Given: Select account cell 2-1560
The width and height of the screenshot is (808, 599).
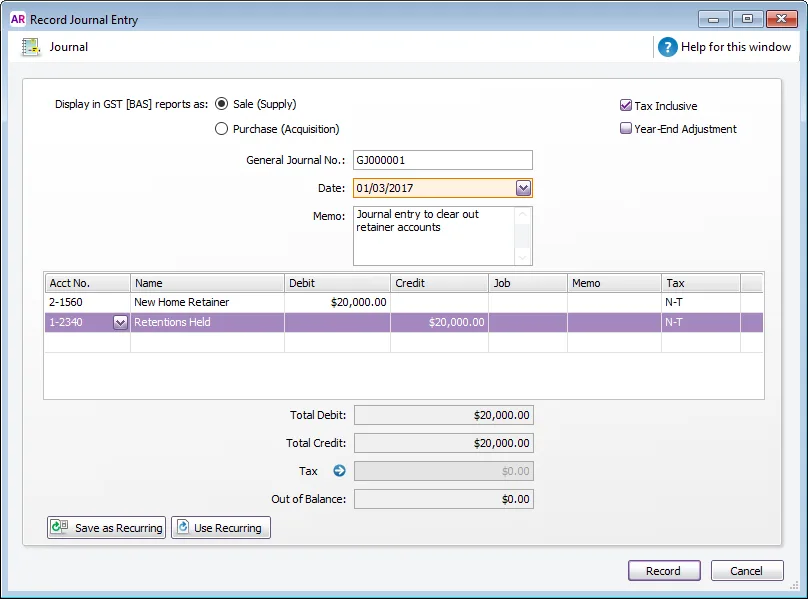Looking at the screenshot, I should (x=87, y=302).
